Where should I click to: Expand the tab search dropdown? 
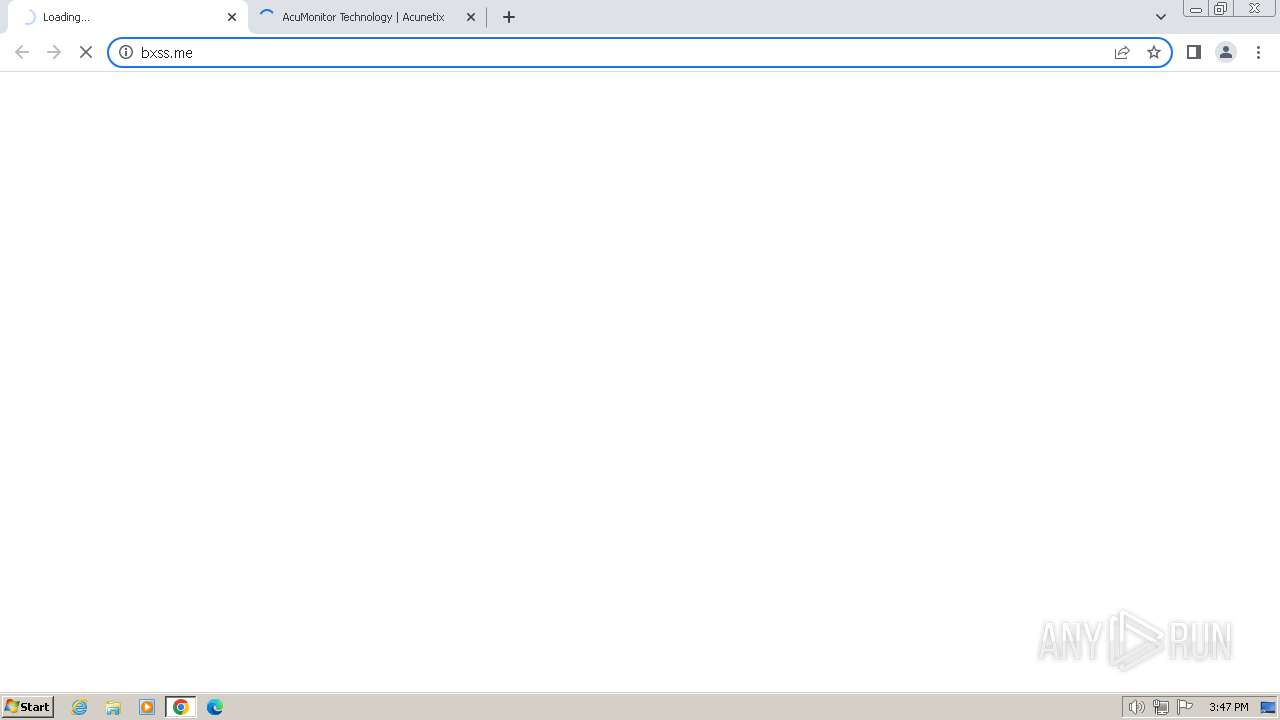coord(1161,17)
